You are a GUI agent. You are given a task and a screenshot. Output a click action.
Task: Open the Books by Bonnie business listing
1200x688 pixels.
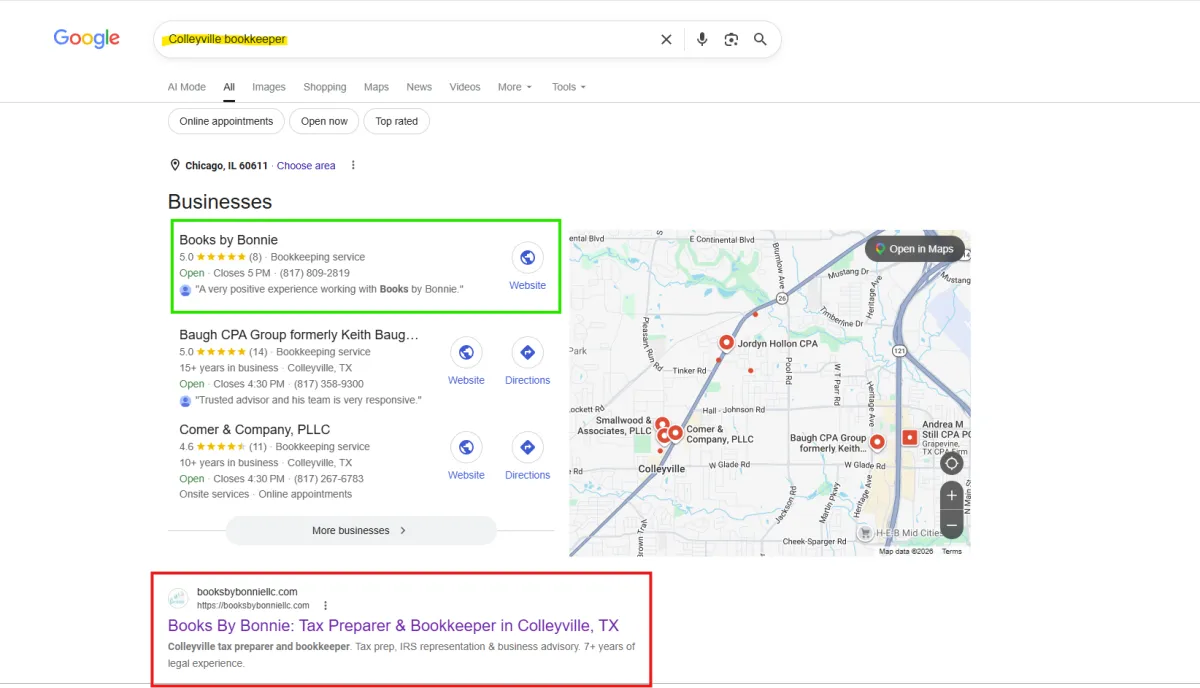(x=229, y=240)
